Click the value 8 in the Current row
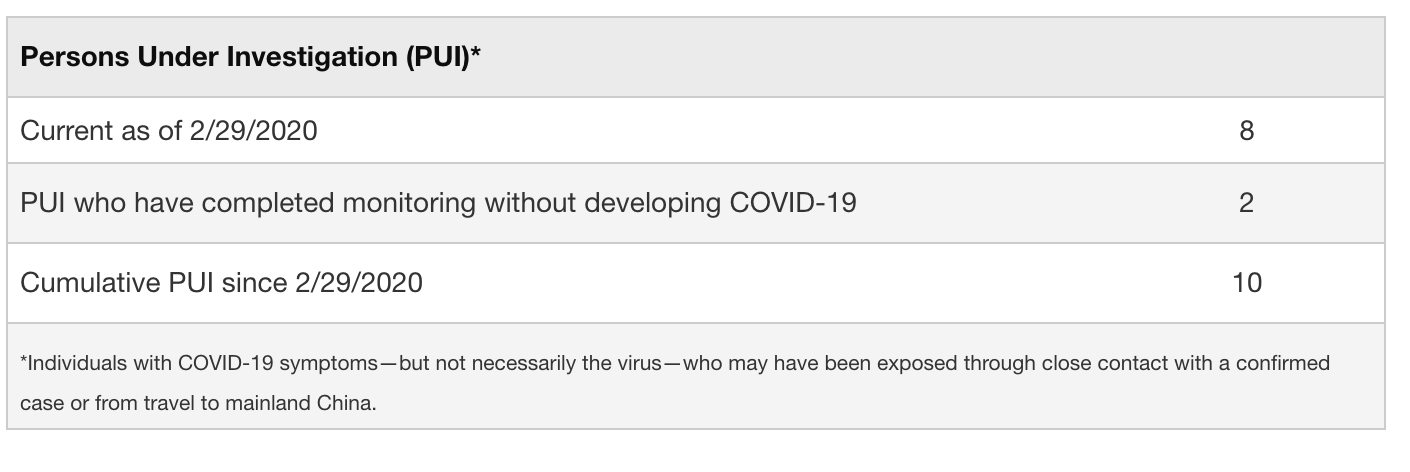 coord(1246,131)
